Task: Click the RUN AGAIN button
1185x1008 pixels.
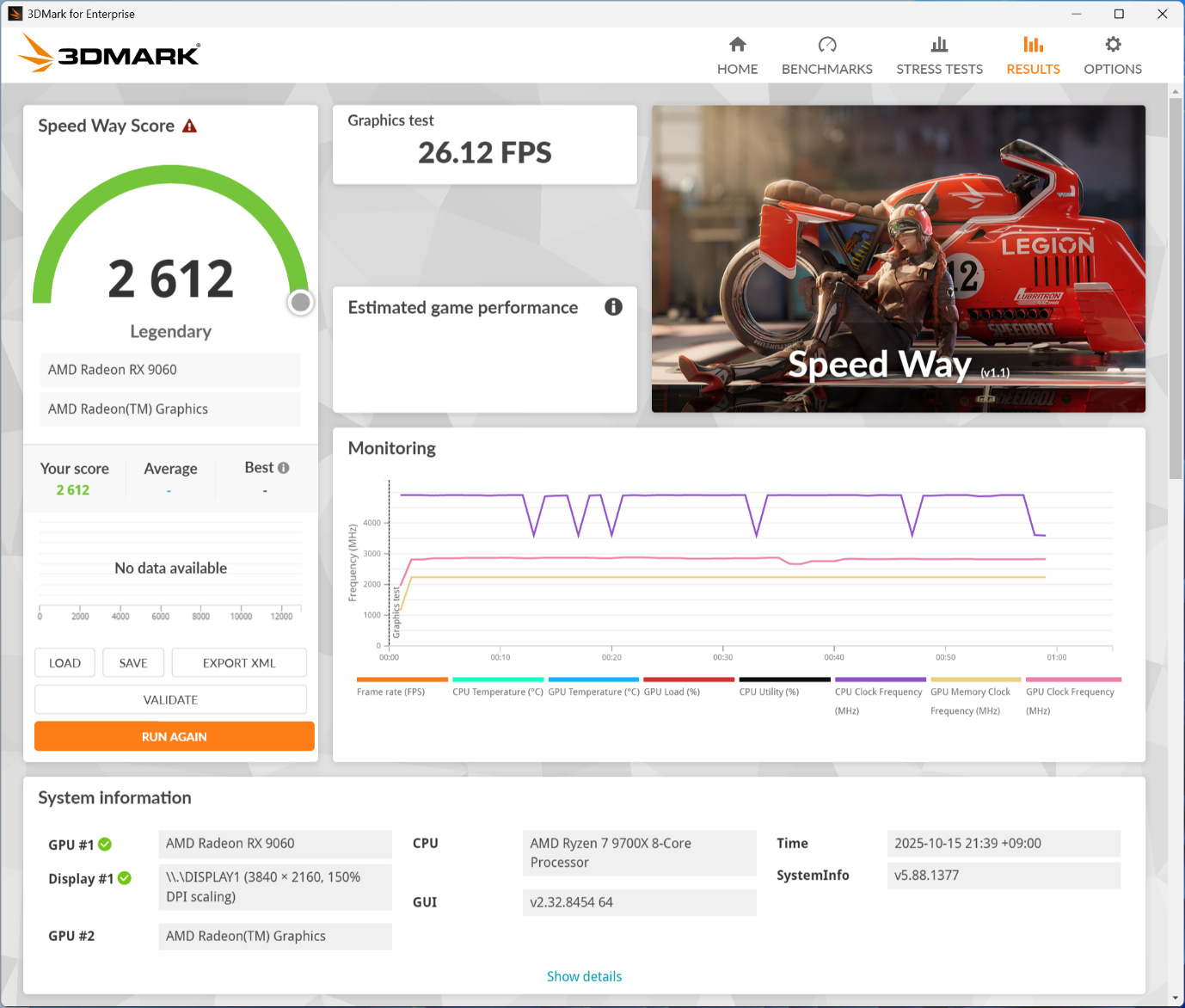Action: click(x=175, y=736)
